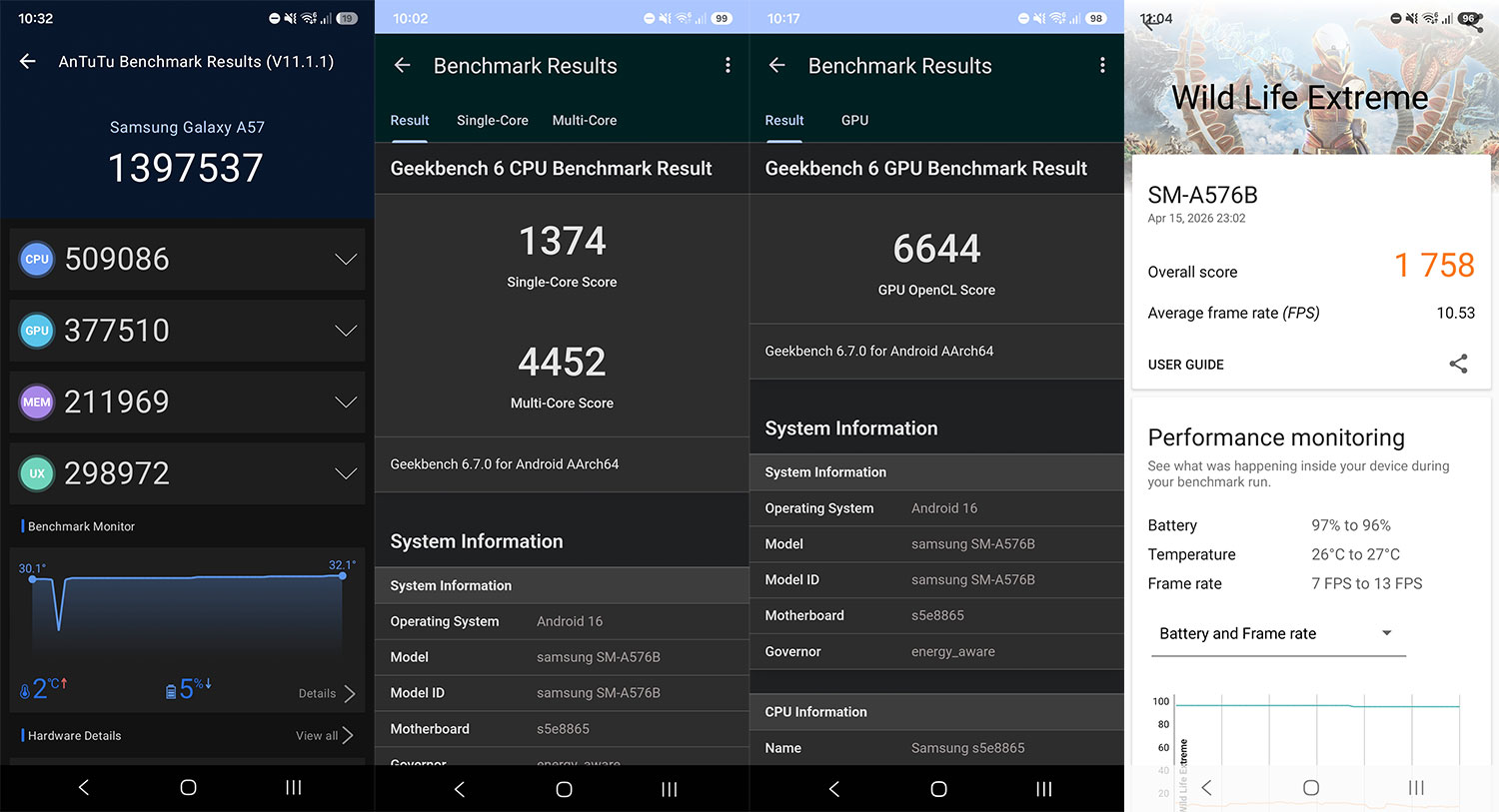Tap Battery 97% to 96% reading
Viewport: 1499px width, 812px height.
click(1269, 525)
